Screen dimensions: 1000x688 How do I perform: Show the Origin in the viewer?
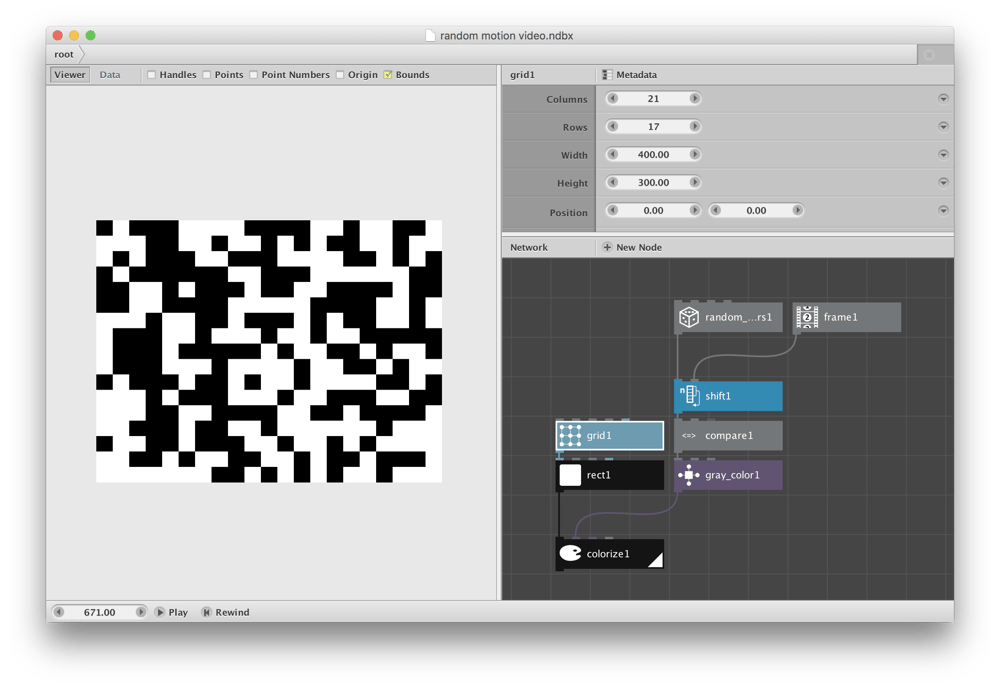click(340, 75)
